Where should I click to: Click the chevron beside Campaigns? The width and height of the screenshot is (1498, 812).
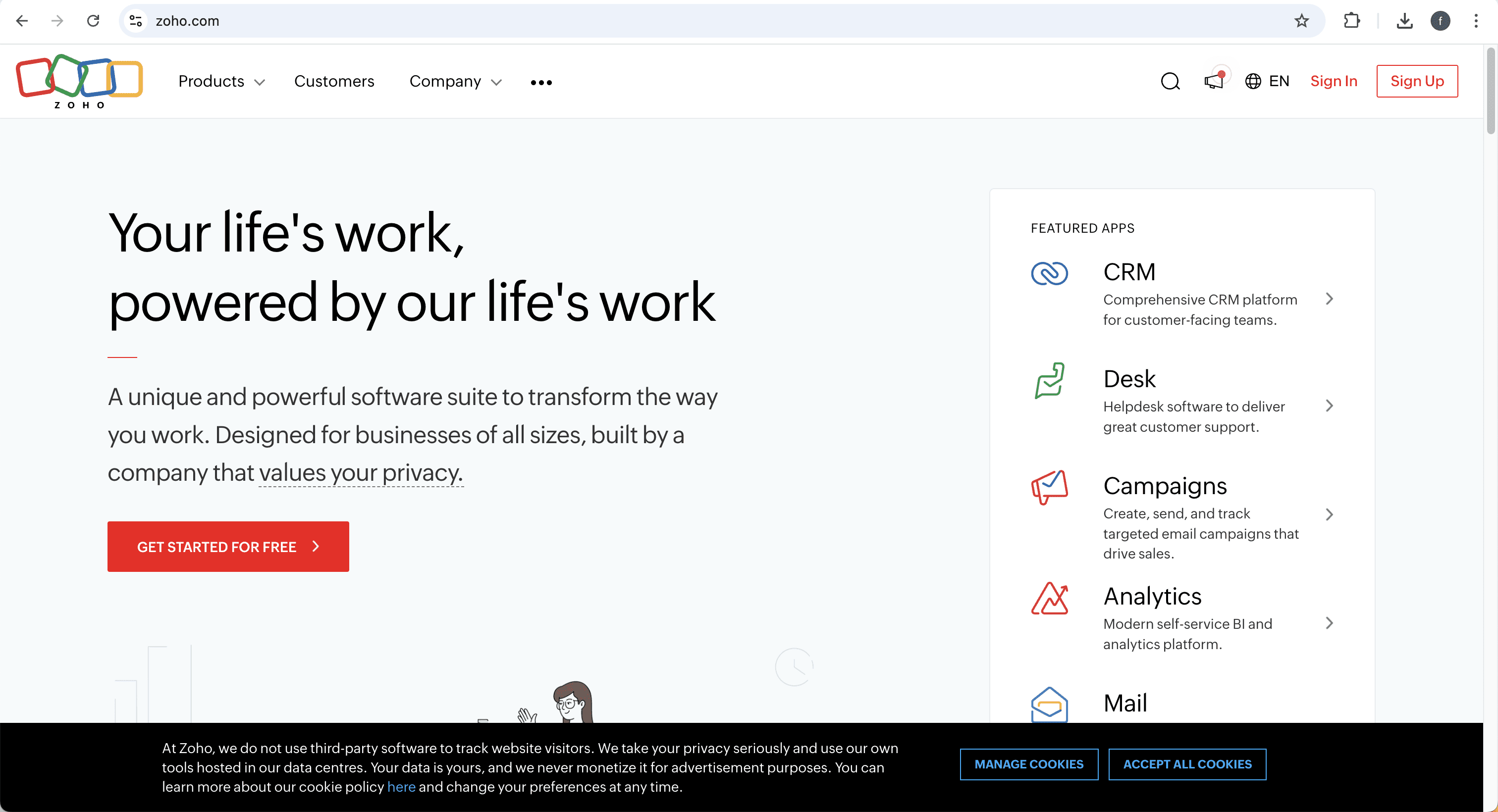click(x=1330, y=514)
